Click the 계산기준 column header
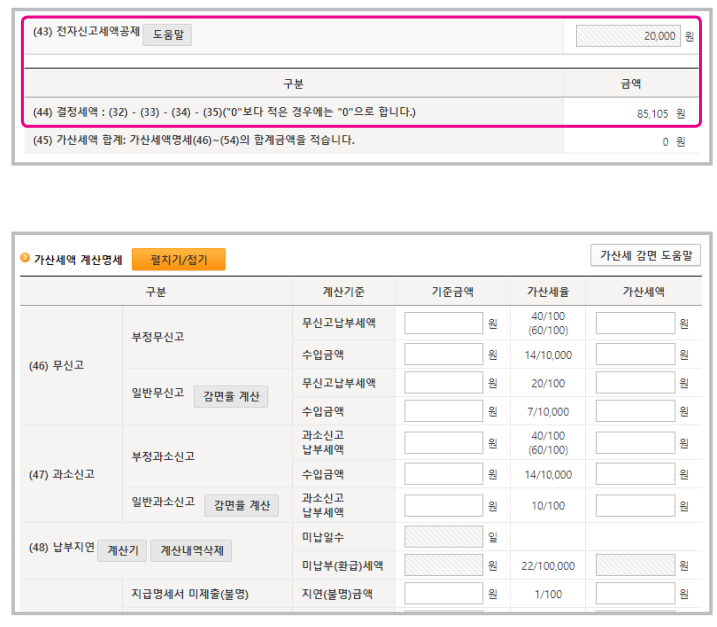 click(x=343, y=291)
